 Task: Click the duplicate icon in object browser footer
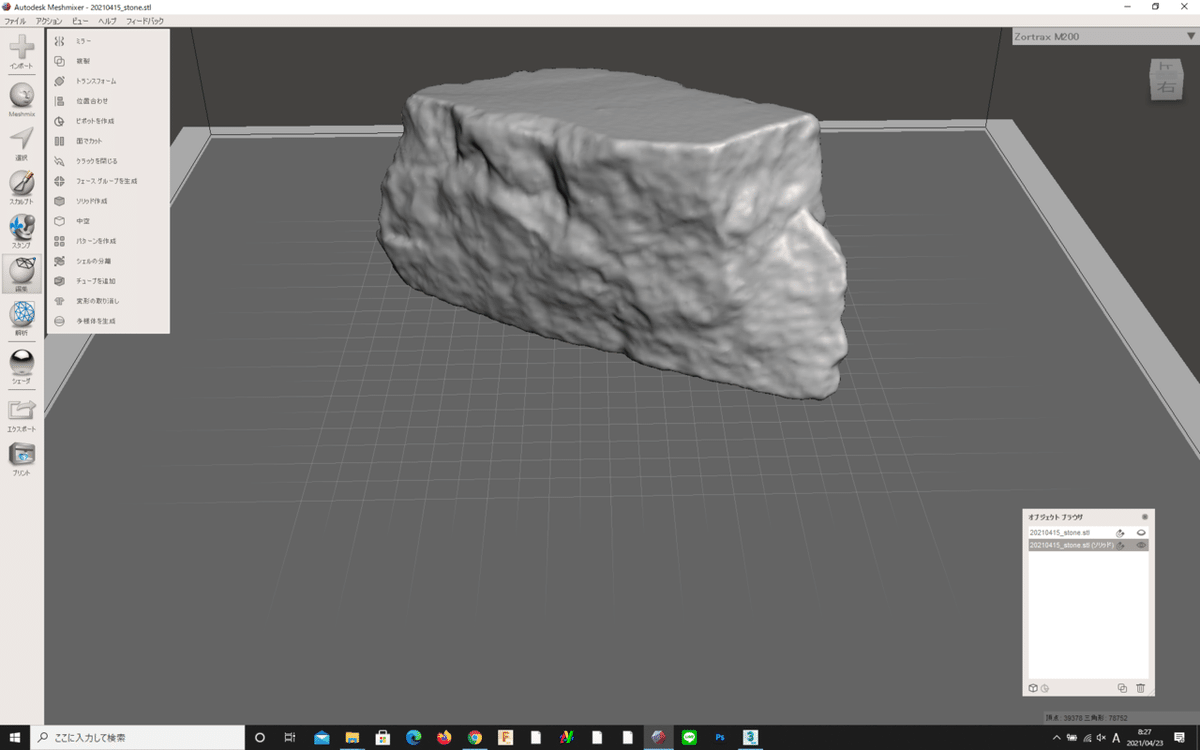(1122, 688)
